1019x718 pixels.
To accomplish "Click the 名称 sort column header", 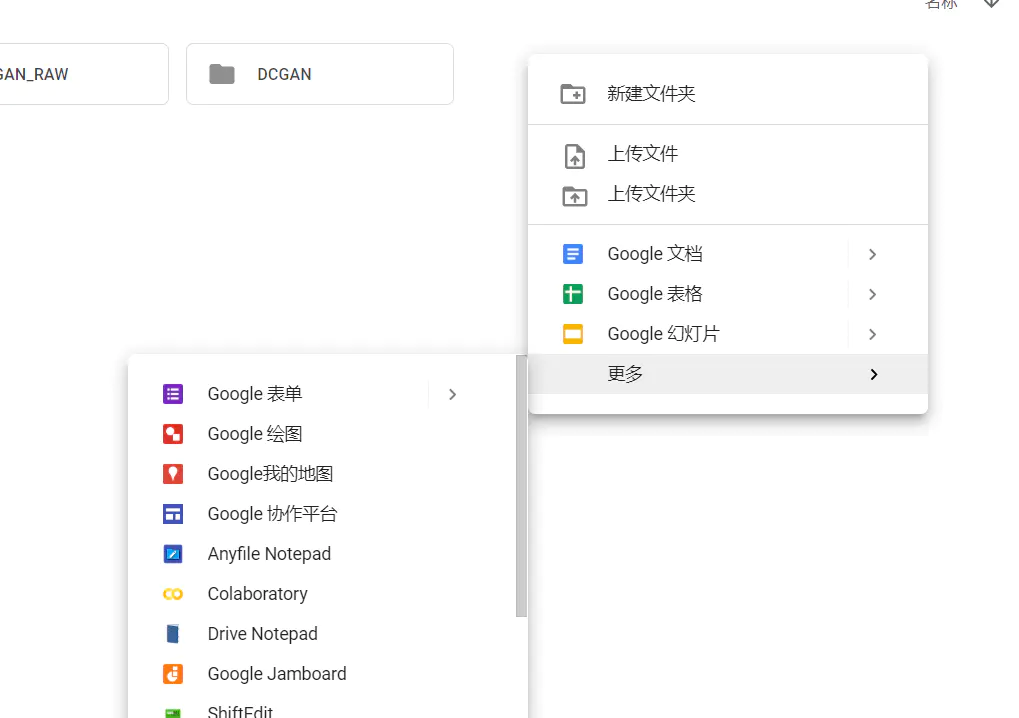I will (x=941, y=4).
